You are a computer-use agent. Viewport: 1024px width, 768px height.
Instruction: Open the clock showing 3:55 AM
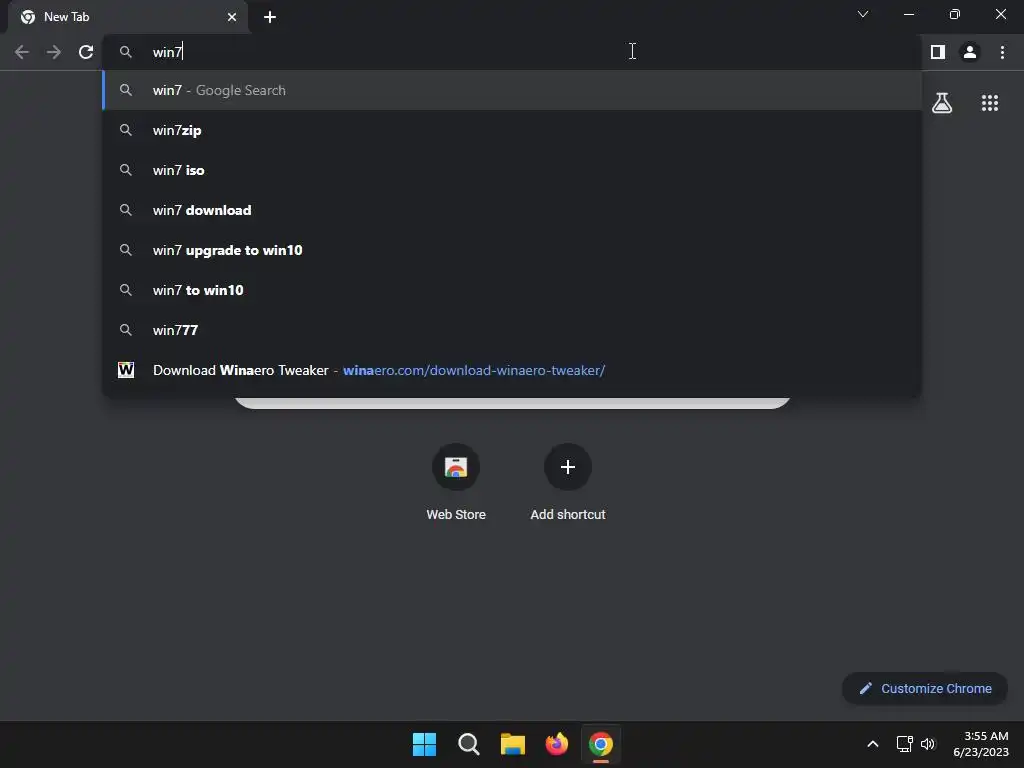(x=981, y=744)
